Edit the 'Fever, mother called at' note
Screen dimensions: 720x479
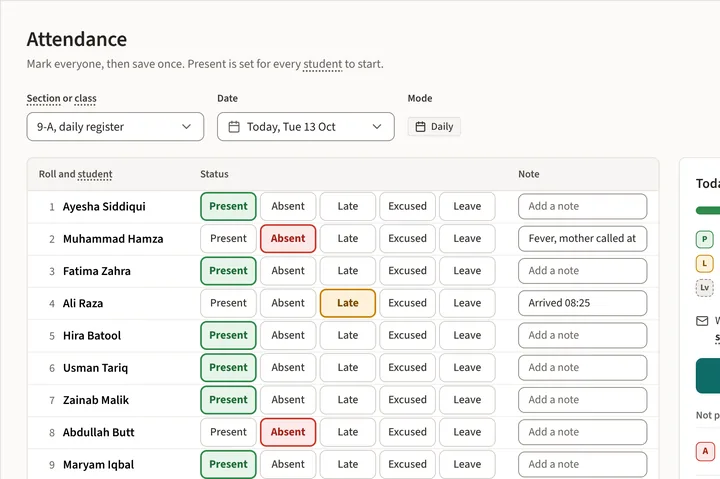[x=583, y=239]
